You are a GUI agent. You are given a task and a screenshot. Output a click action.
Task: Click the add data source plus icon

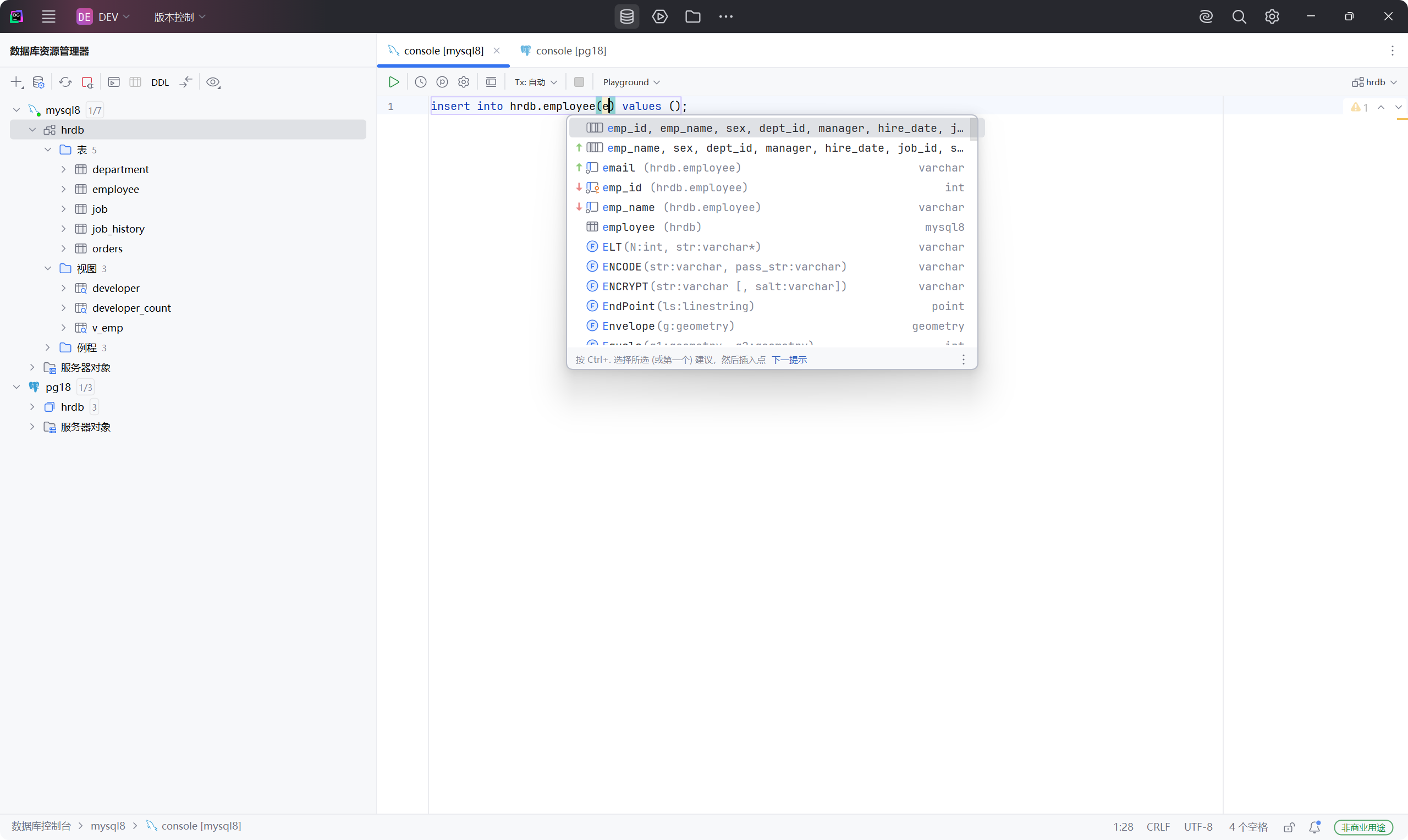click(x=16, y=82)
